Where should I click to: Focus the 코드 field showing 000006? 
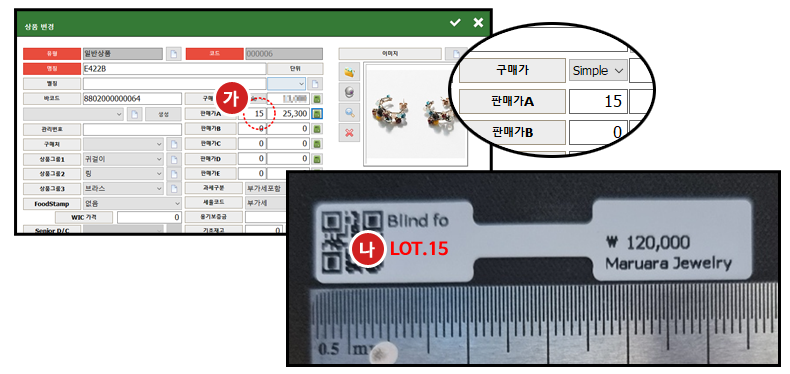pos(284,54)
